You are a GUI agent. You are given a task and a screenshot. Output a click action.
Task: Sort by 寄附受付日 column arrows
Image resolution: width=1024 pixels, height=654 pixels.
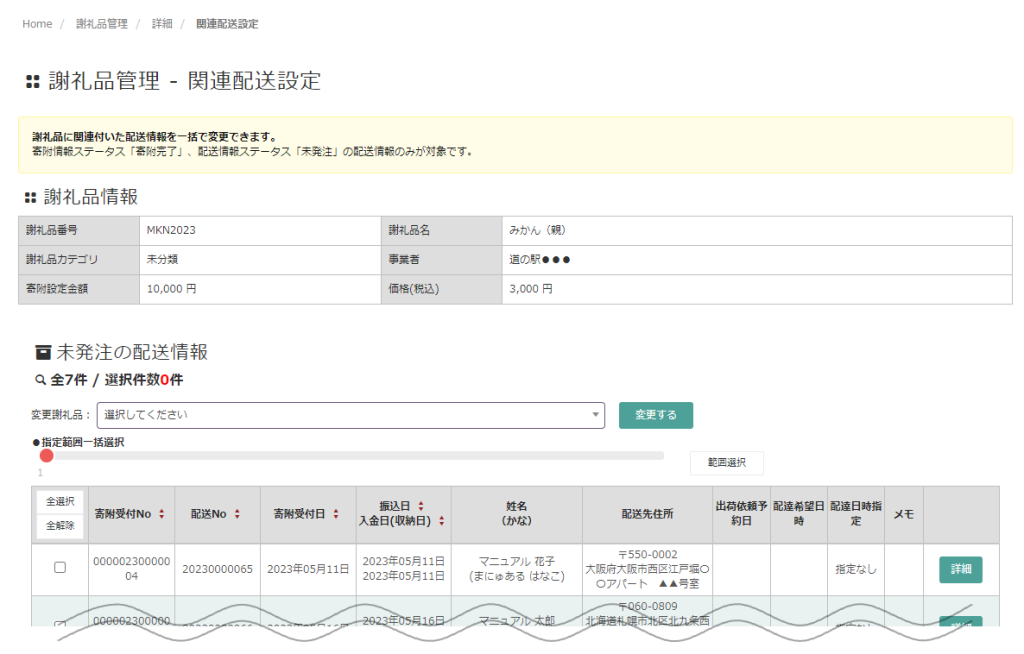(x=336, y=514)
